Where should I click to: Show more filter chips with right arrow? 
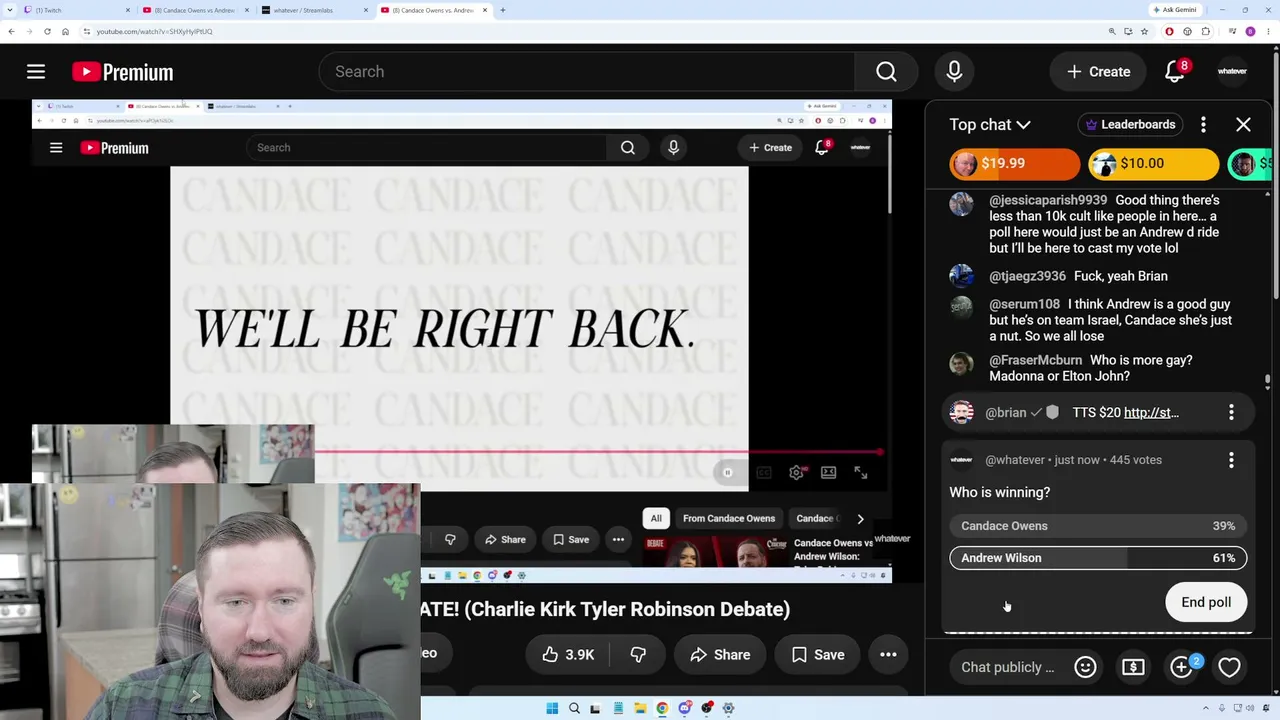click(x=860, y=519)
